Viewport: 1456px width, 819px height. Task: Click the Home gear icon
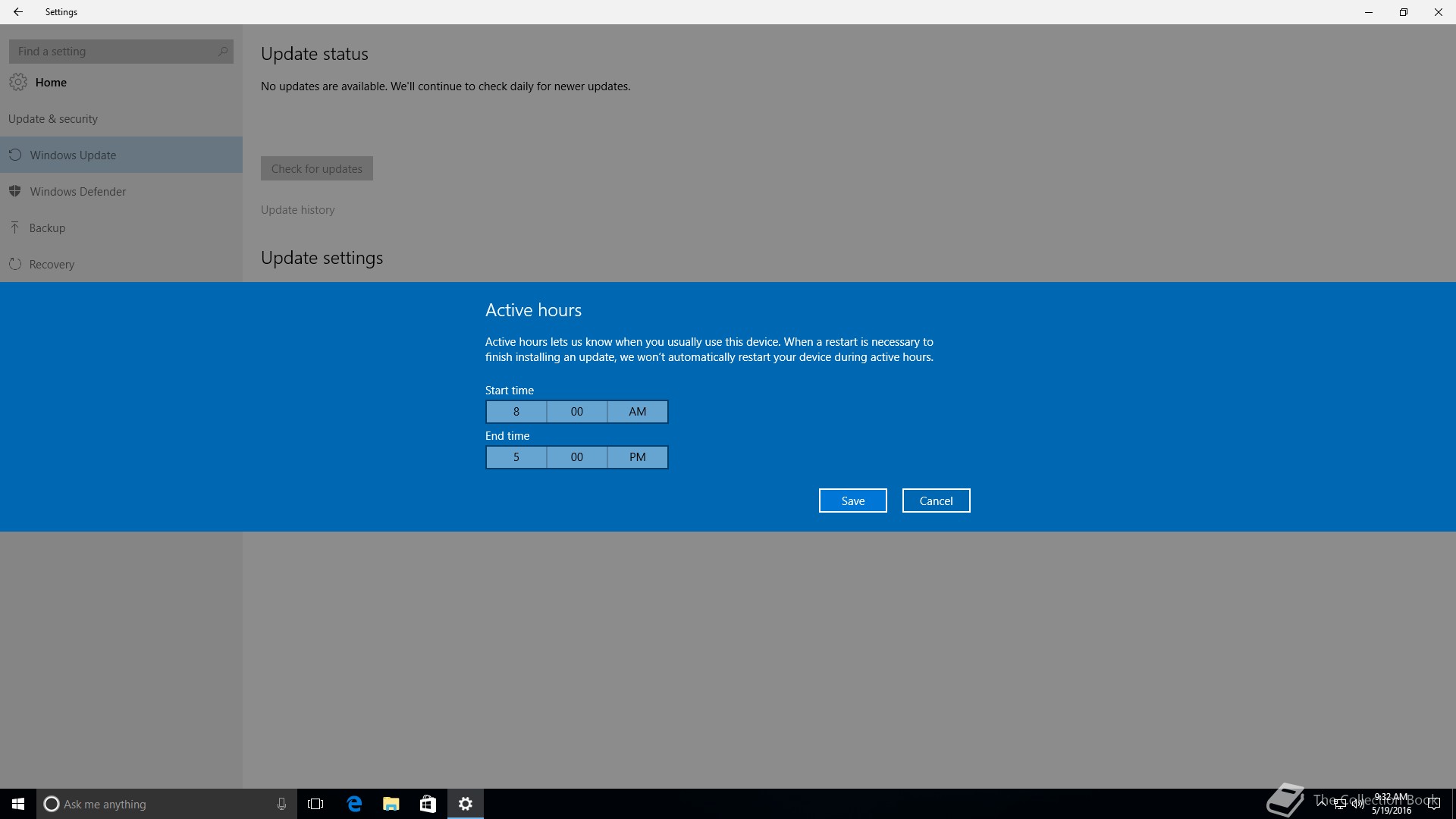[18, 82]
